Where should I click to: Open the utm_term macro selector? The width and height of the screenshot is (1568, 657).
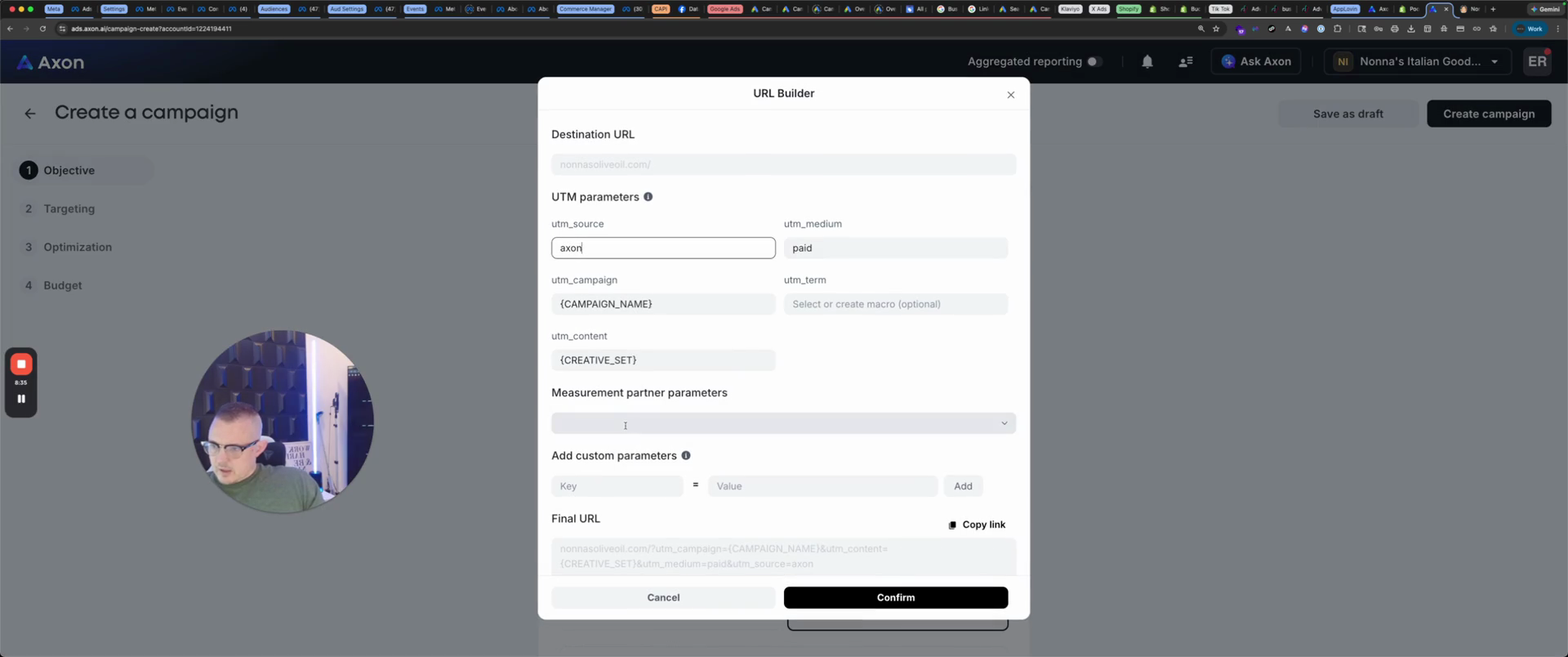(895, 304)
